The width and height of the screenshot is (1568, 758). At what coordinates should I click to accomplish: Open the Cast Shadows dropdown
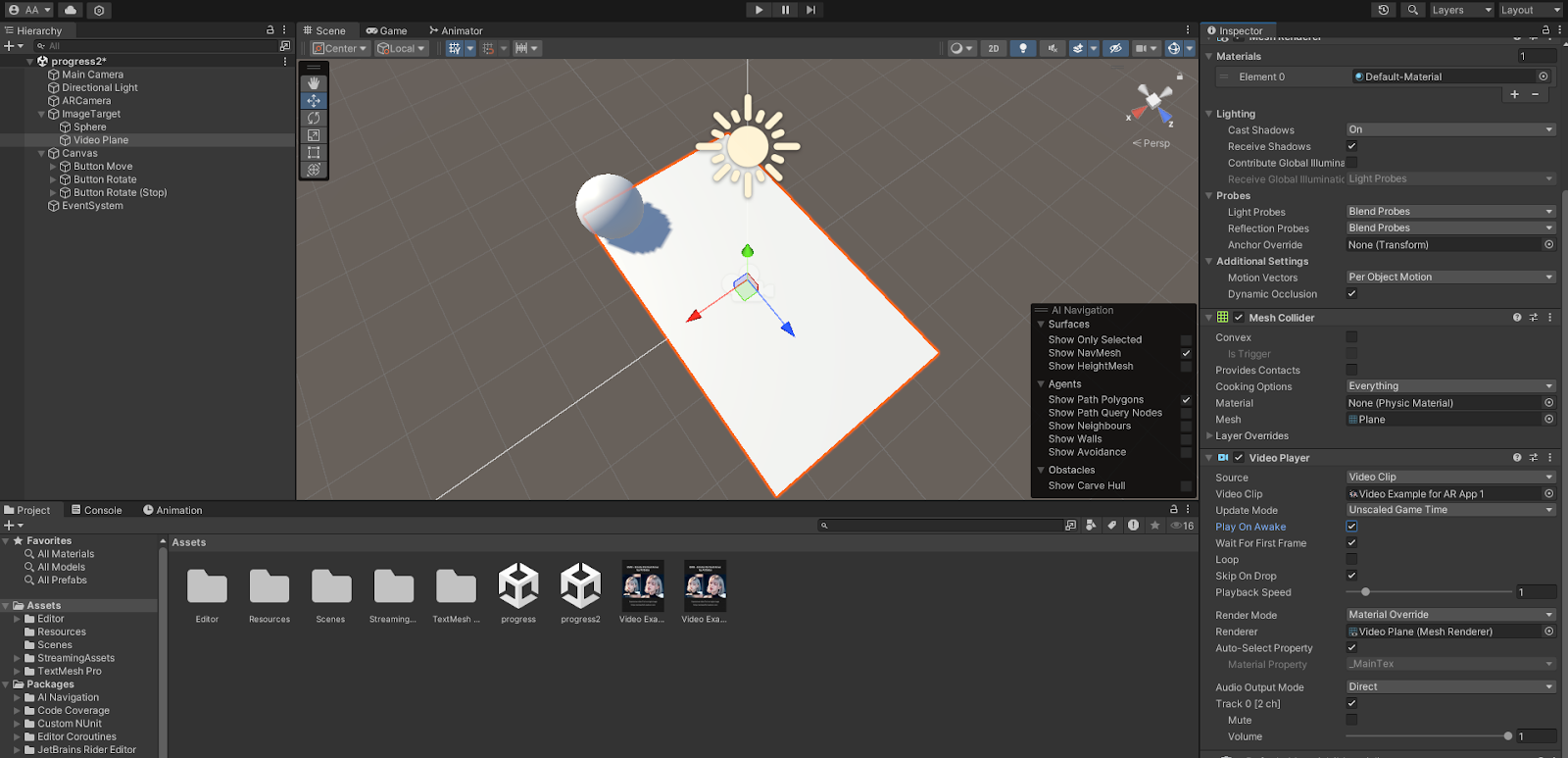(1451, 129)
